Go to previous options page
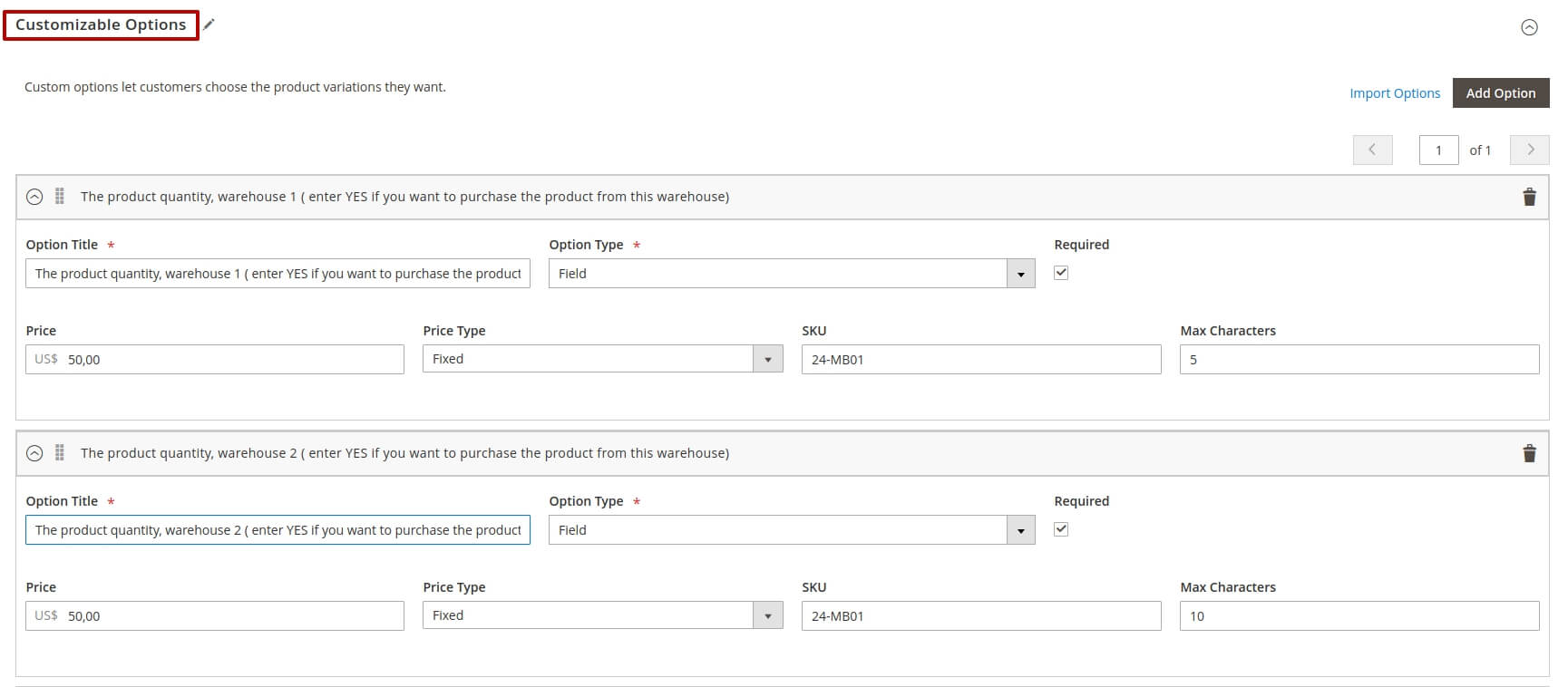The image size is (1568, 687). click(x=1372, y=150)
